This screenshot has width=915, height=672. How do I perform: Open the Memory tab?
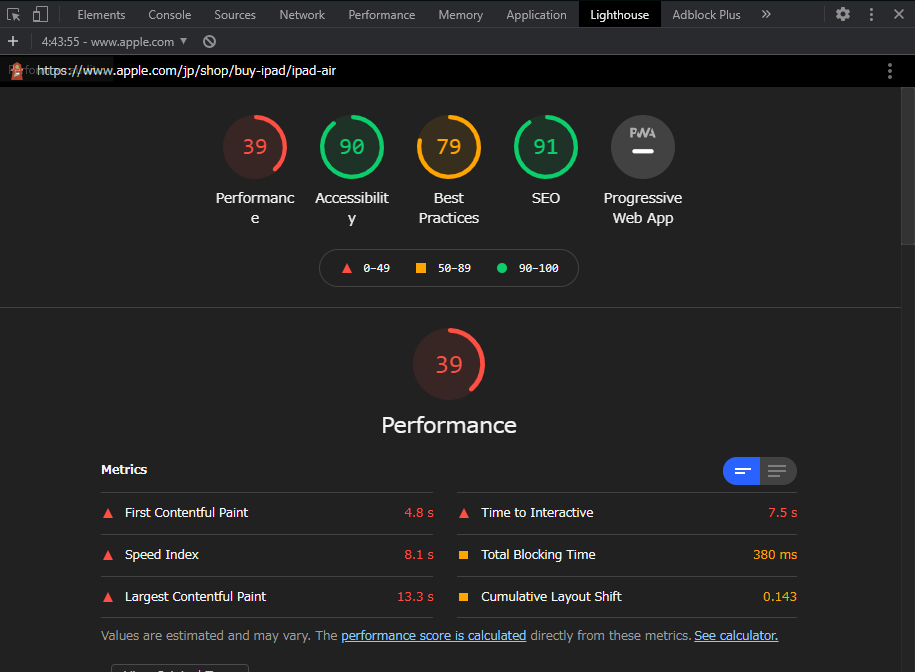(x=460, y=15)
